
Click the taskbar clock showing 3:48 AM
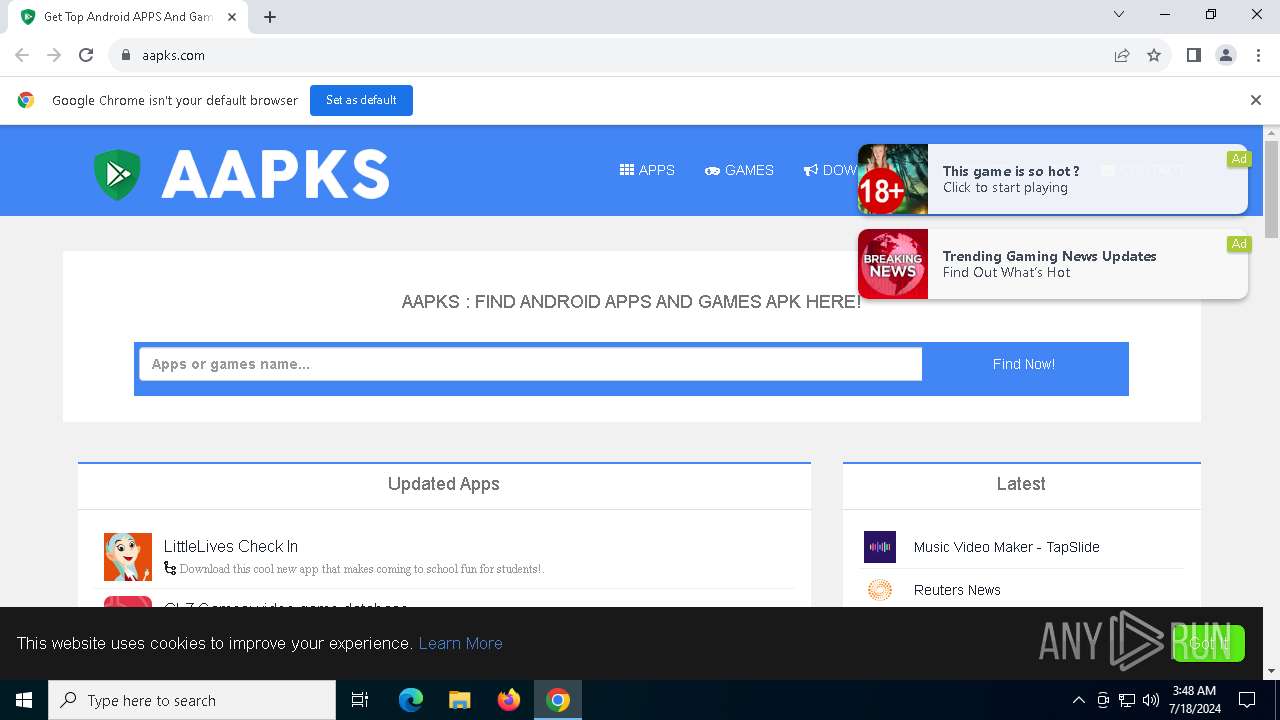coord(1194,700)
